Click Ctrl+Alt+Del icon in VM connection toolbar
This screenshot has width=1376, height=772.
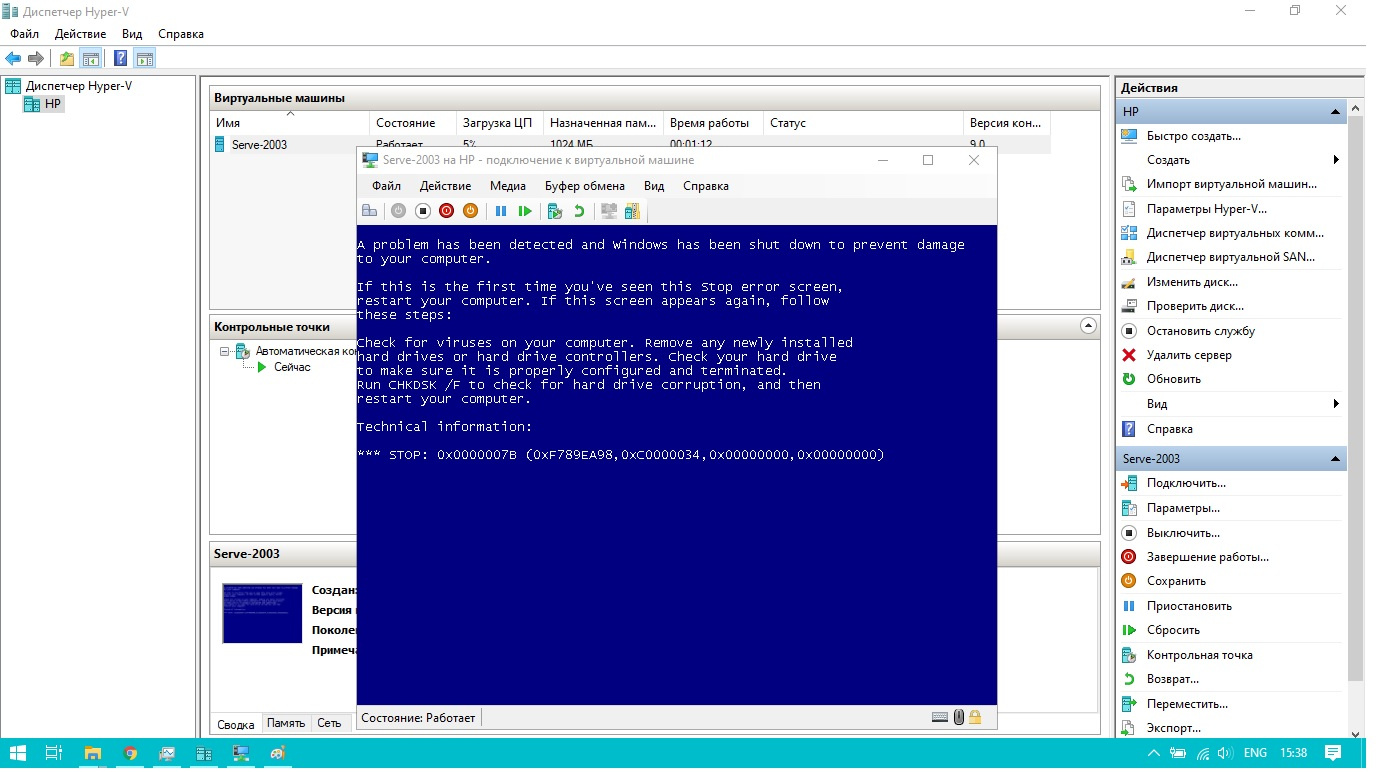369,211
